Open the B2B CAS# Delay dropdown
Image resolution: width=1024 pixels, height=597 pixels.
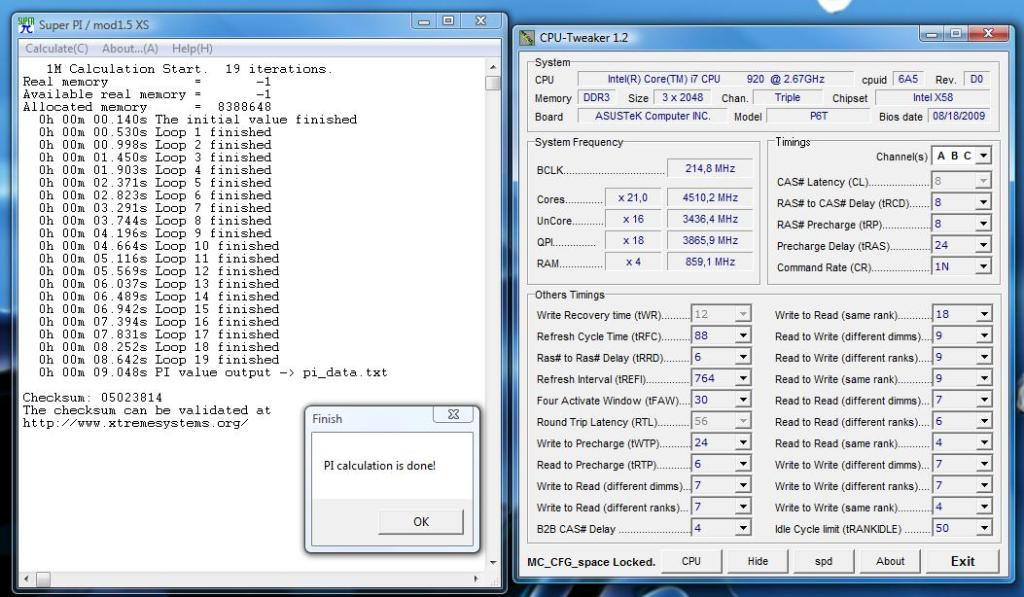(x=743, y=528)
